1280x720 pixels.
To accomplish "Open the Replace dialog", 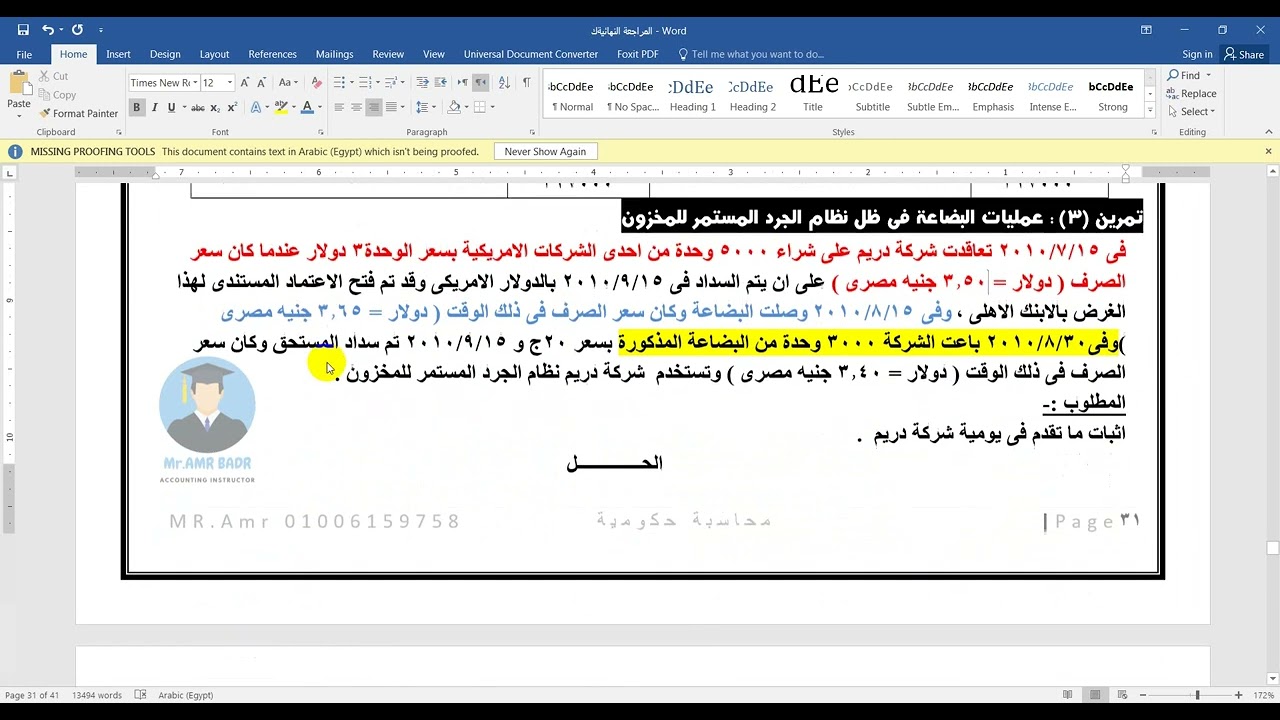I will 1192,94.
